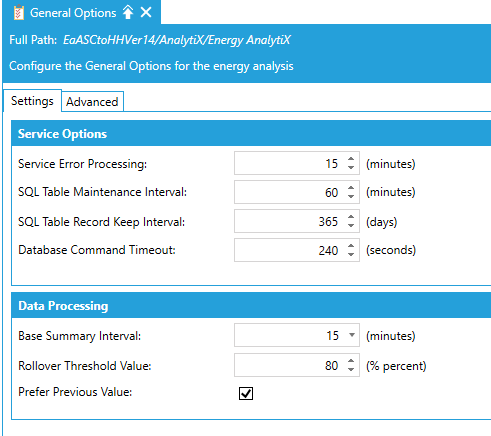491x436 pixels.
Task: Increase Database Command Timeout value
Action: pyautogui.click(x=351, y=246)
